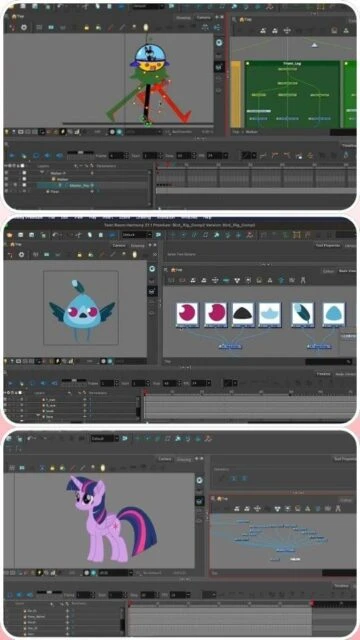Open the Timeline tab in the walker rig window
The image size is (360, 640).
click(349, 145)
